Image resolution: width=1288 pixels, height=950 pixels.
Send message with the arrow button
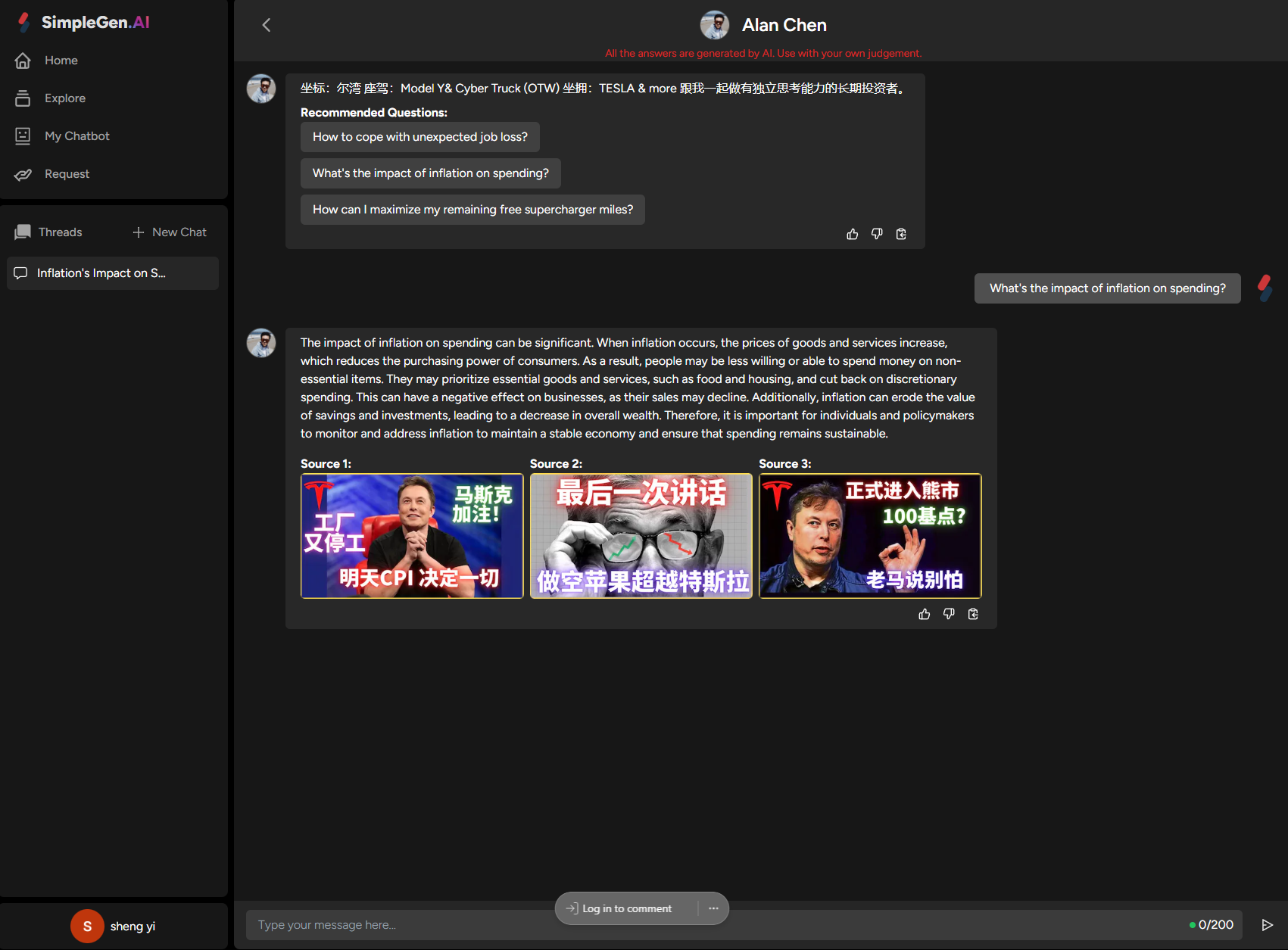[x=1267, y=925]
